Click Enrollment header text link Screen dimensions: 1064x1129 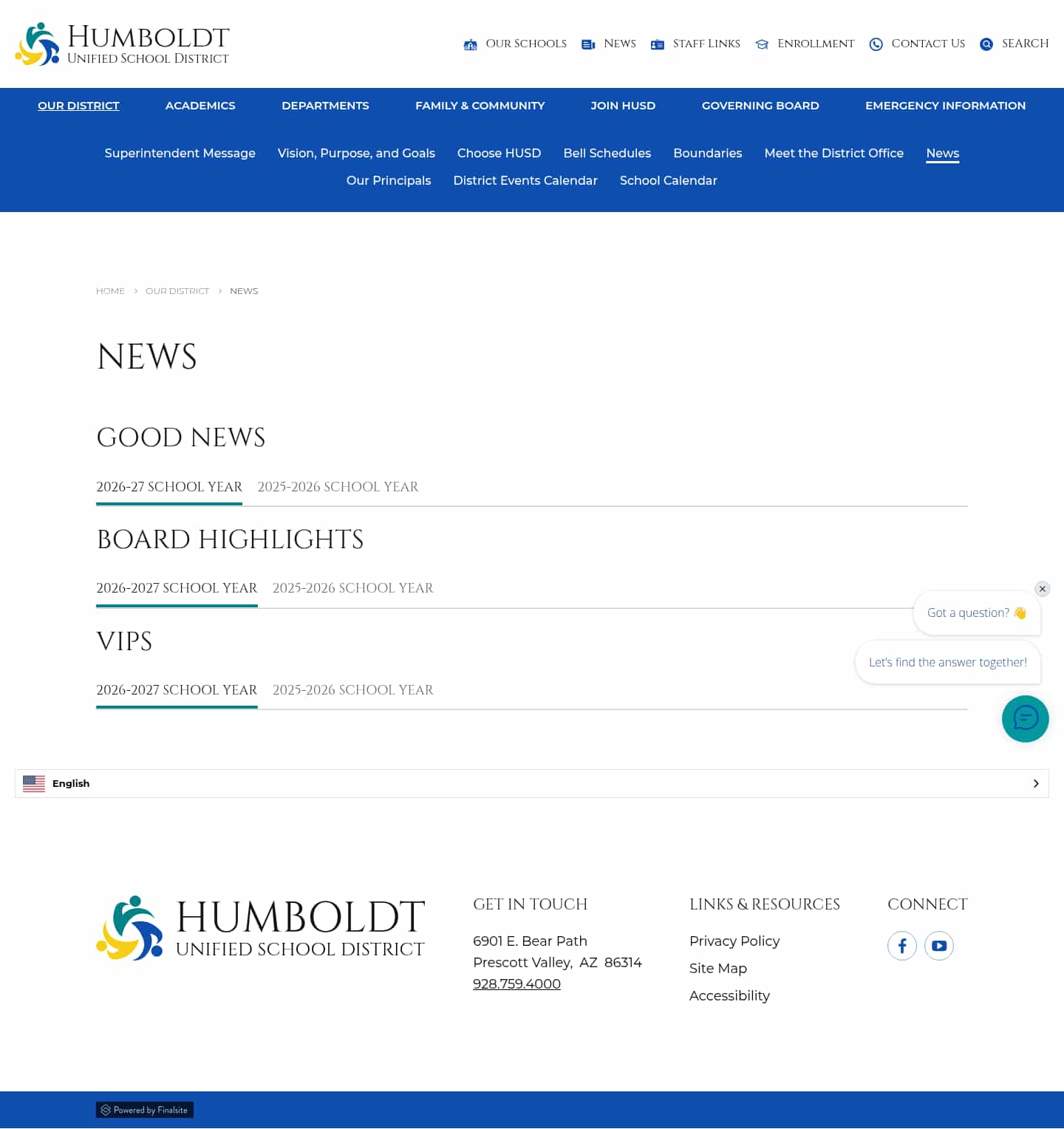816,44
